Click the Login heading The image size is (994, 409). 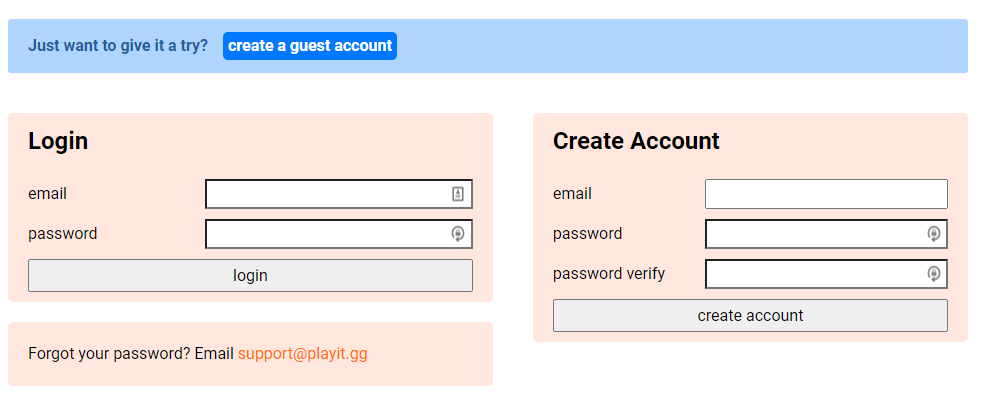pos(58,141)
